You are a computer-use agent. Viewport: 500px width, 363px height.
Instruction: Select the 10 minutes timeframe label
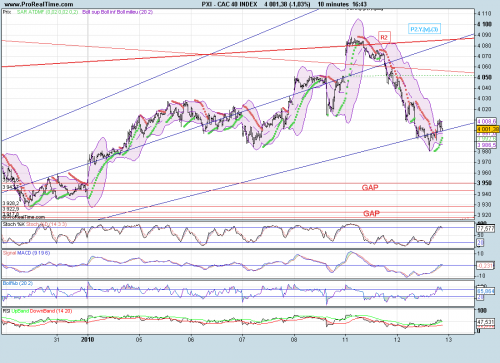pos(333,4)
